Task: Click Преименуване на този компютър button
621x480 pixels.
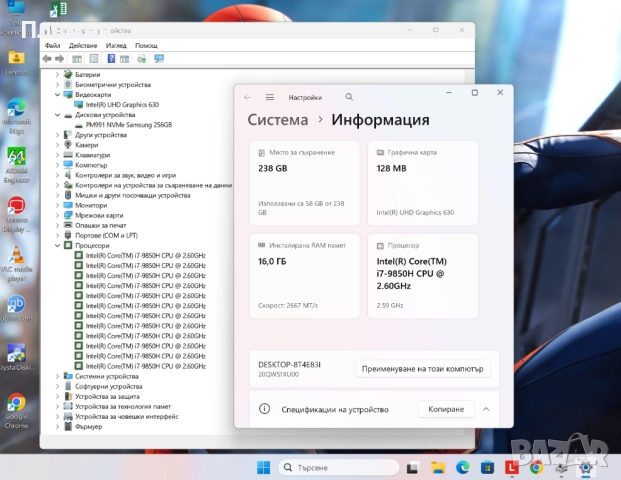Action: (423, 369)
